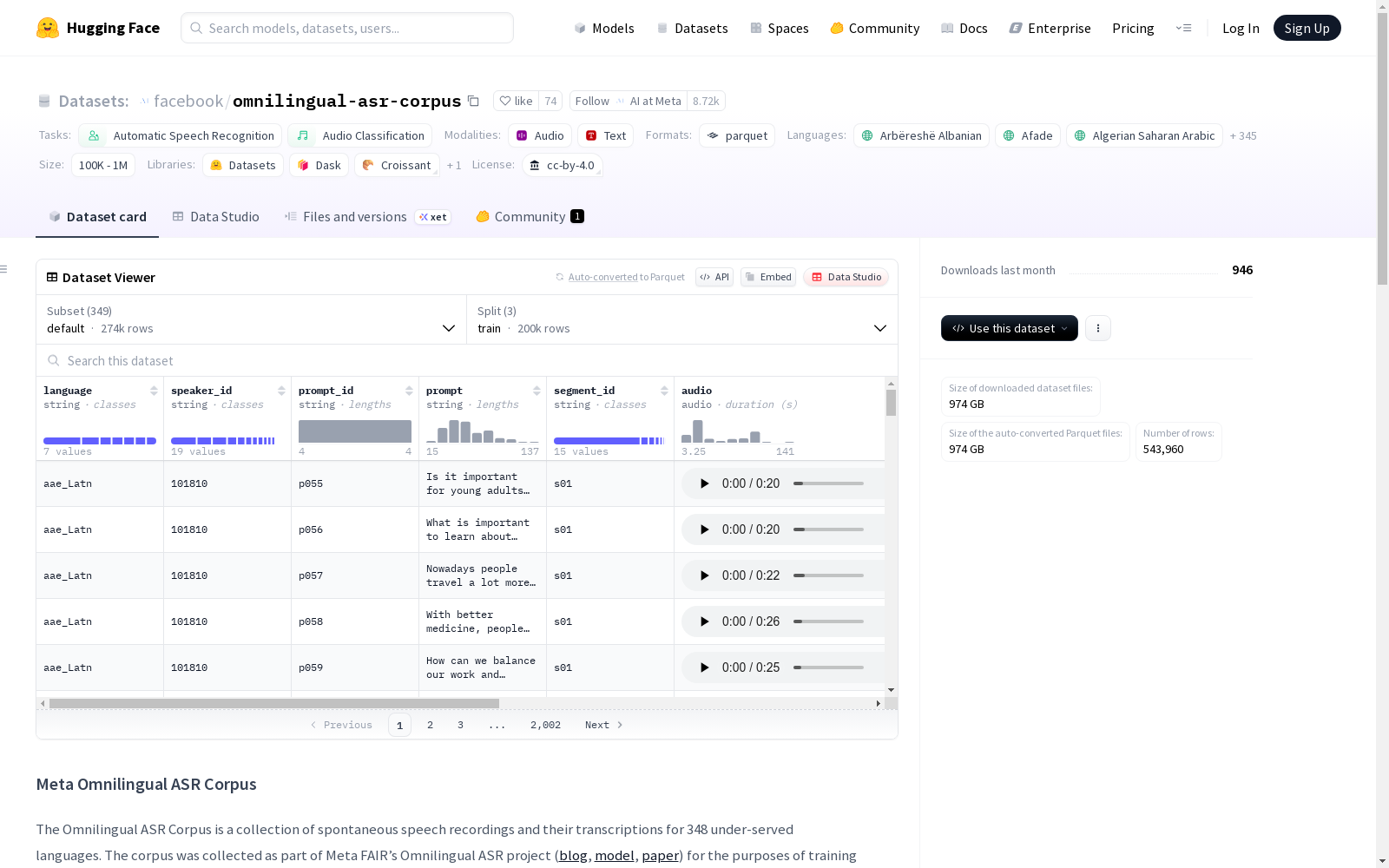Click the Sign Up button
Viewport: 1389px width, 868px height.
(x=1307, y=28)
